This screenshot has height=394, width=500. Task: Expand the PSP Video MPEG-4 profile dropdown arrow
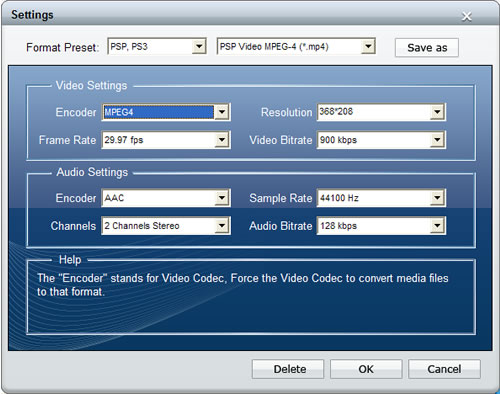(x=368, y=46)
